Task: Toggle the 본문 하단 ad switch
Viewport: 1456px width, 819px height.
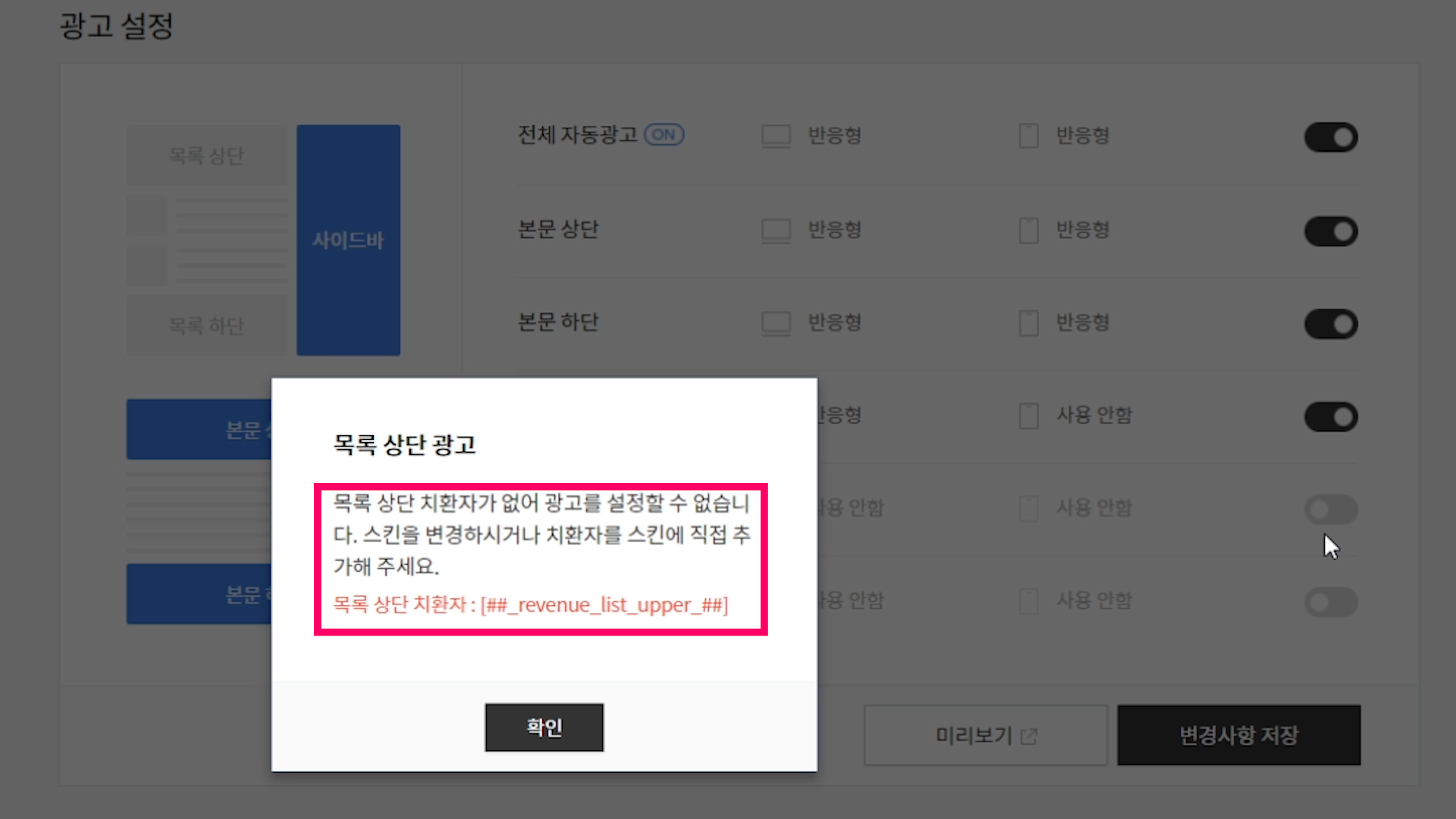Action: [x=1331, y=325]
